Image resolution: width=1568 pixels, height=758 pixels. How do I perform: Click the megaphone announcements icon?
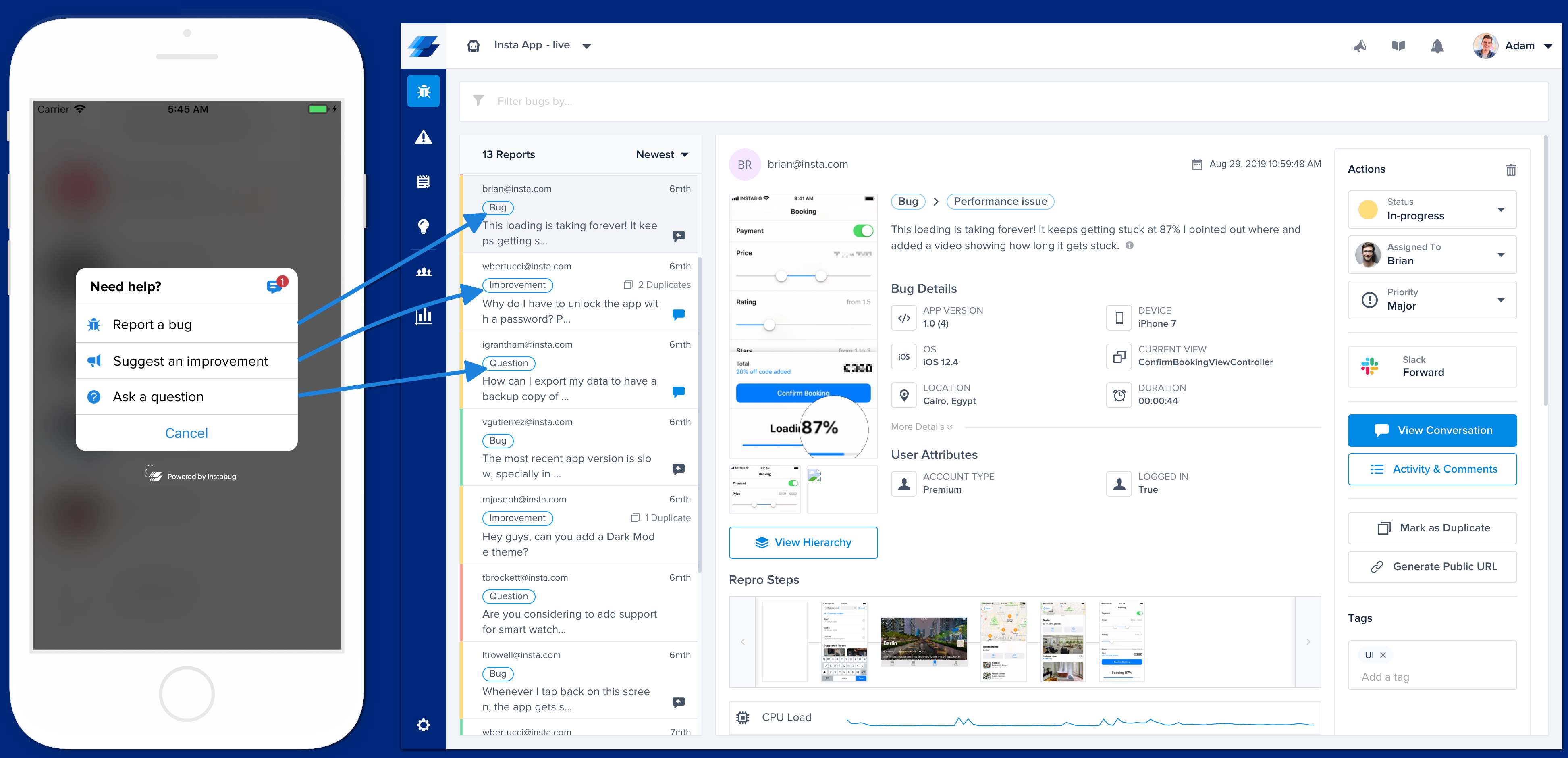click(1360, 46)
